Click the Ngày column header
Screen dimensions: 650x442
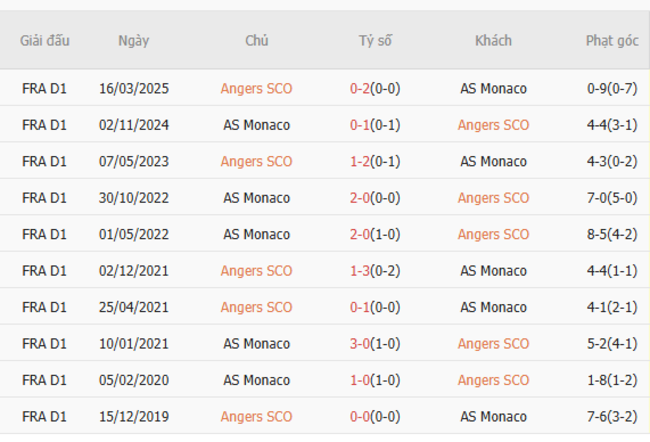pyautogui.click(x=133, y=41)
